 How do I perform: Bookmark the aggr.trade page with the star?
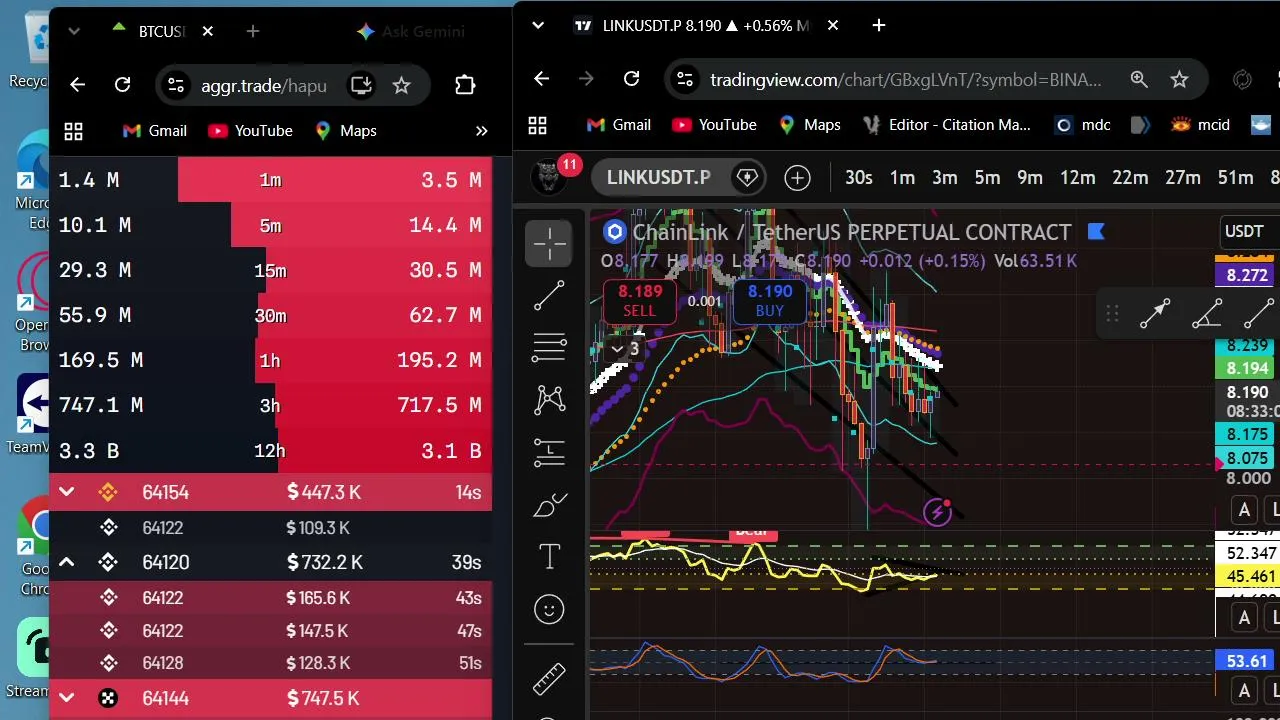401,85
